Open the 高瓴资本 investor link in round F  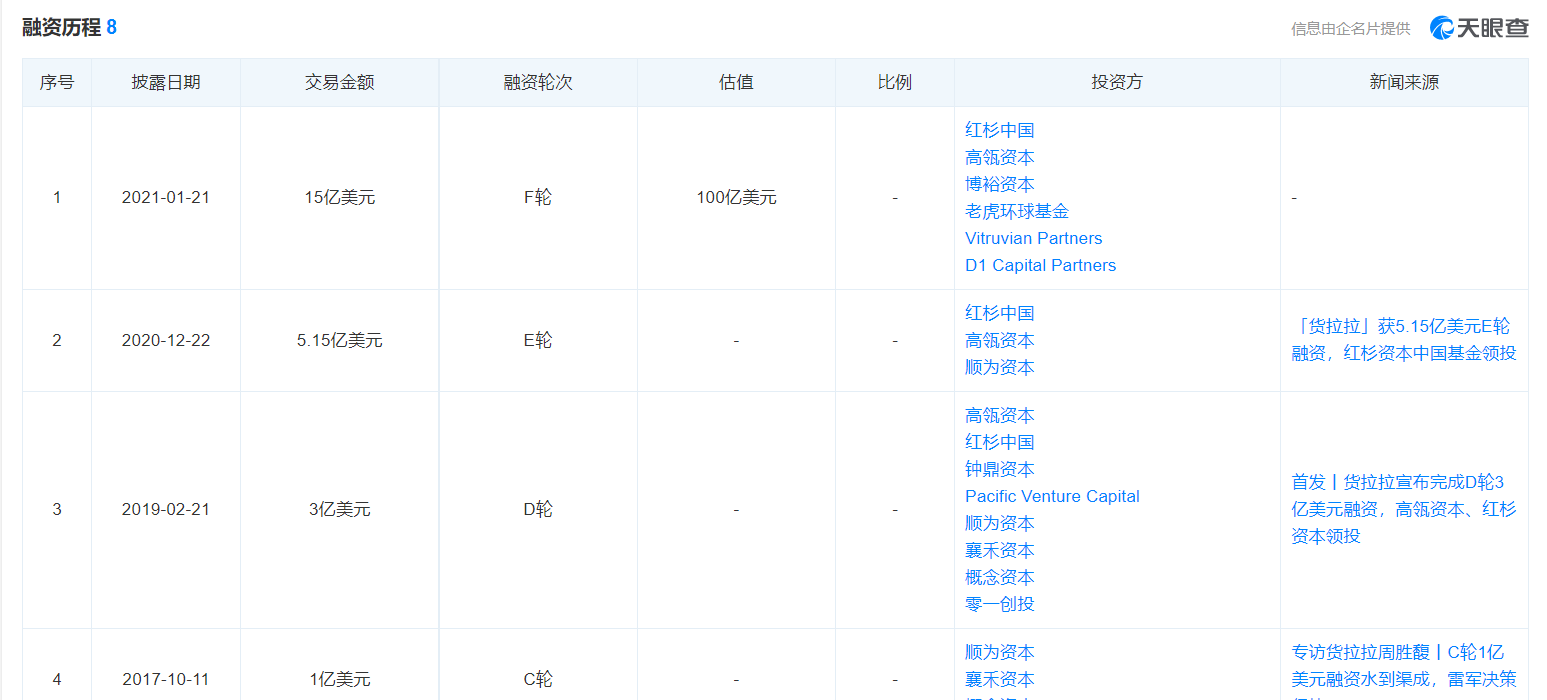coord(999,157)
